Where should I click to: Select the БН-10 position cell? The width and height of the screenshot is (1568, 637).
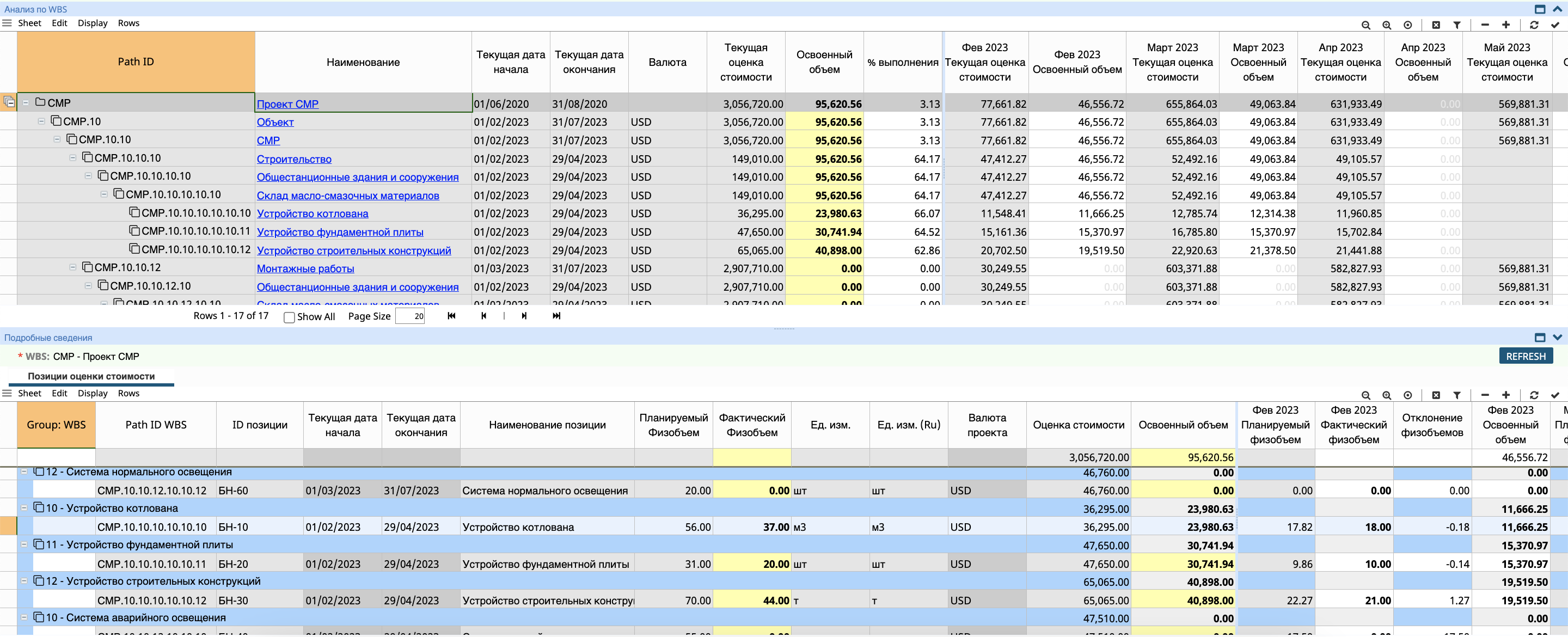(x=259, y=528)
